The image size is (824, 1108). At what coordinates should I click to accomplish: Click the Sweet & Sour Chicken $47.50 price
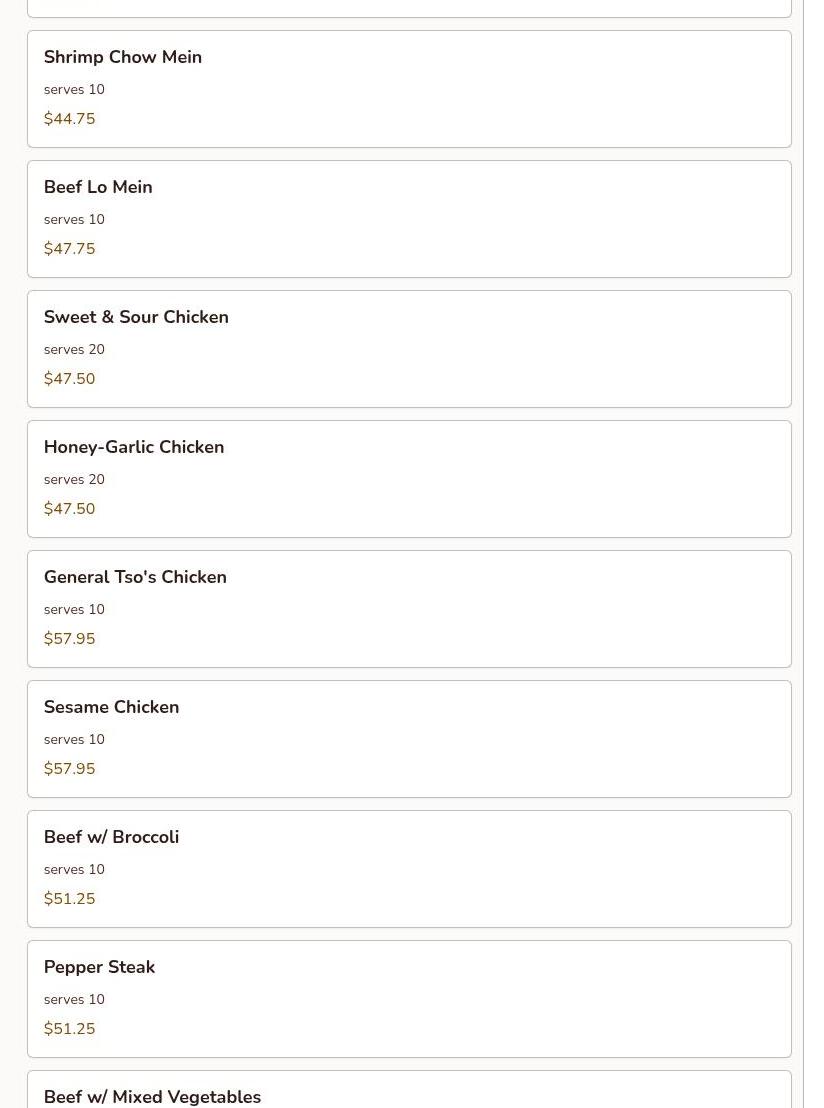point(69,379)
